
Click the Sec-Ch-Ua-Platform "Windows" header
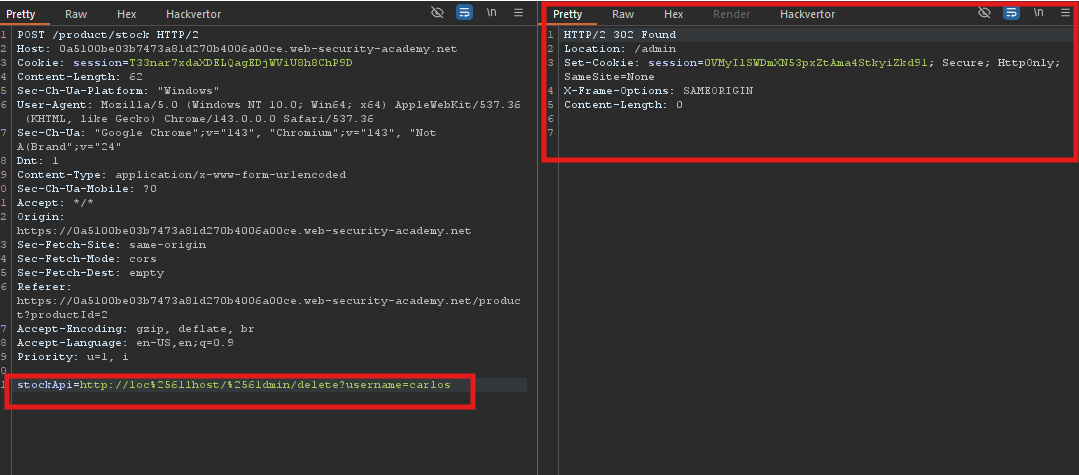pyautogui.click(x=118, y=91)
